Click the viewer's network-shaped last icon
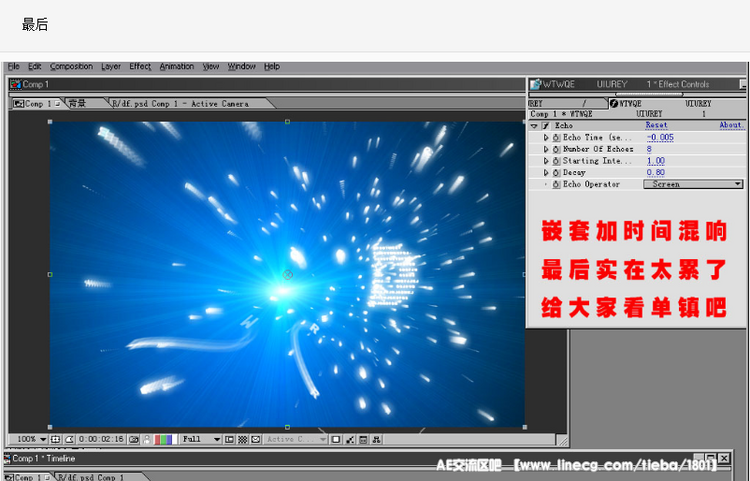The height and width of the screenshot is (481, 750). click(377, 439)
